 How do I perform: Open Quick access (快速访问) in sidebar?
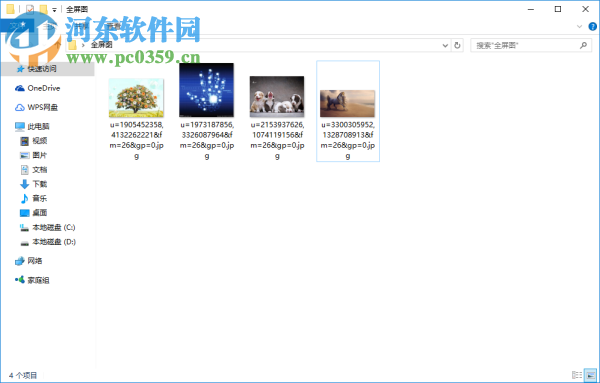47,69
